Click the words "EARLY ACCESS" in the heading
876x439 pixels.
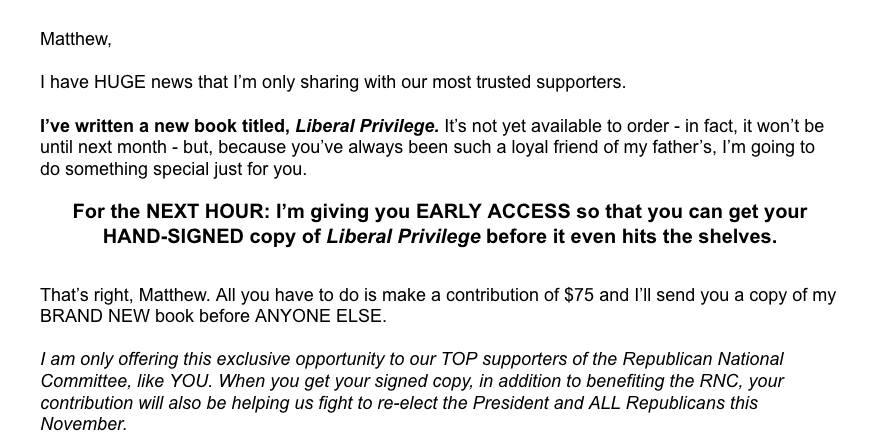coord(482,213)
